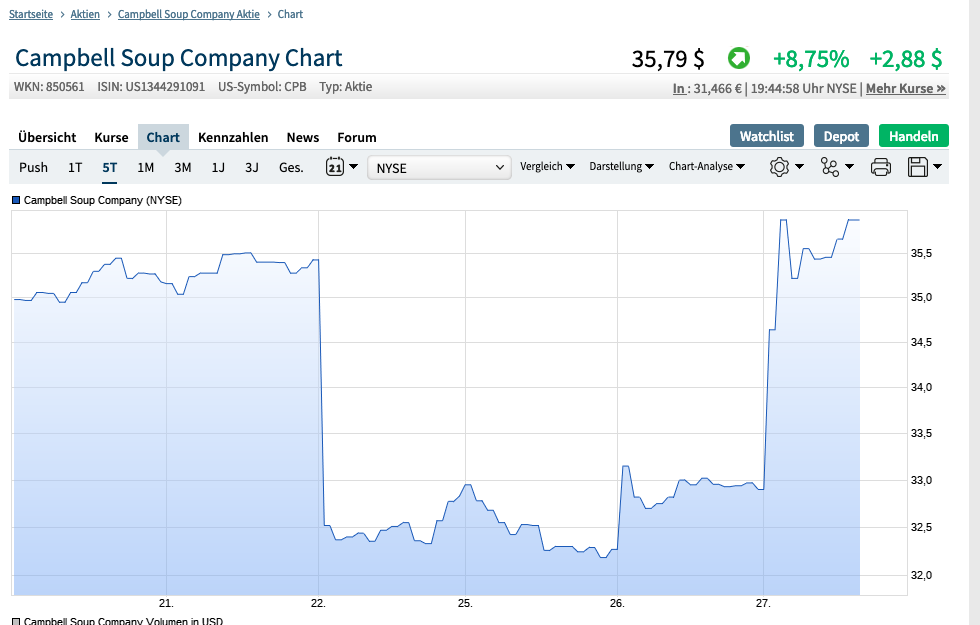The height and width of the screenshot is (625, 980).
Task: Select the Ges. time range
Action: pyautogui.click(x=290, y=167)
